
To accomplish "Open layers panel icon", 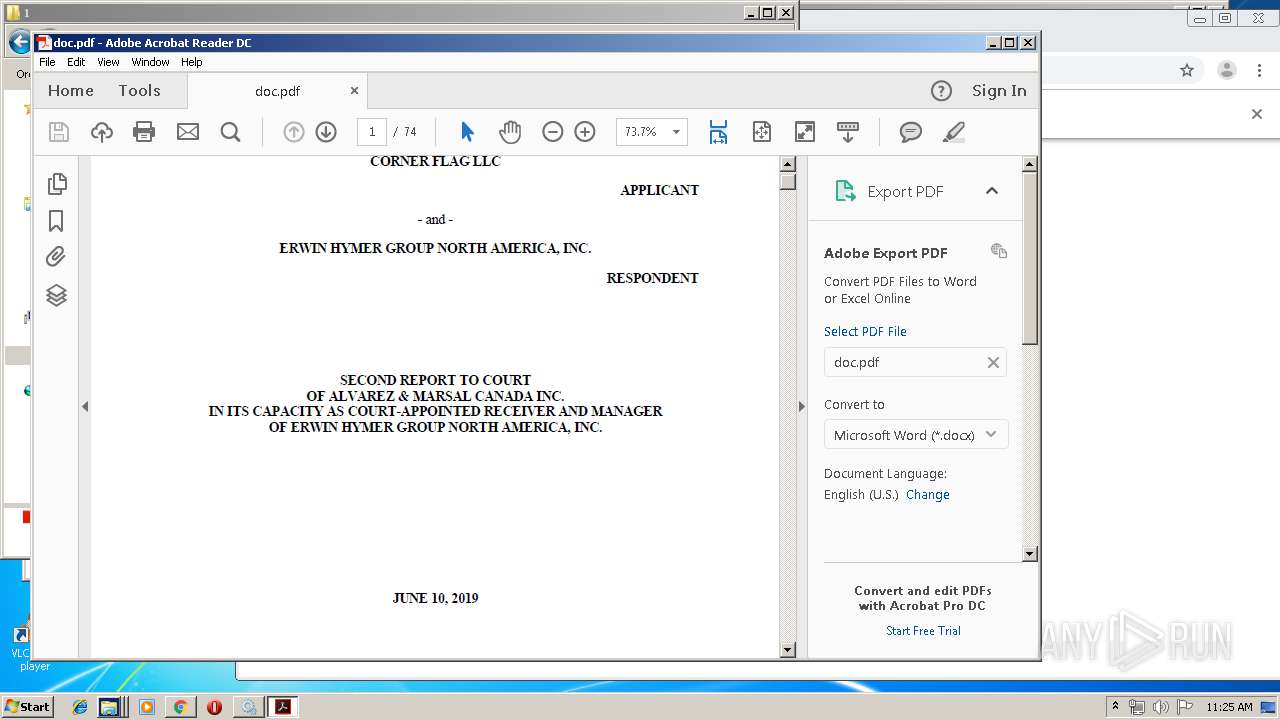I will tap(57, 295).
